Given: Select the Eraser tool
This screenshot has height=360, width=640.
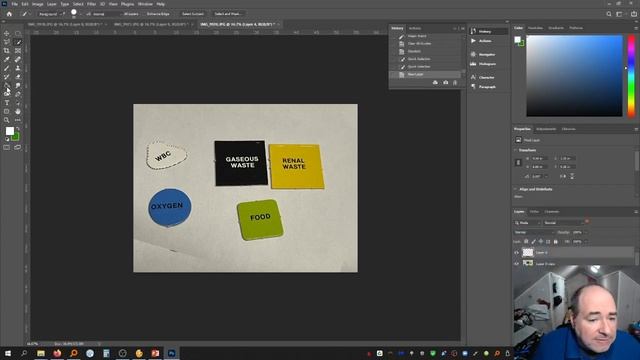Looking at the screenshot, I should pyautogui.click(x=18, y=77).
